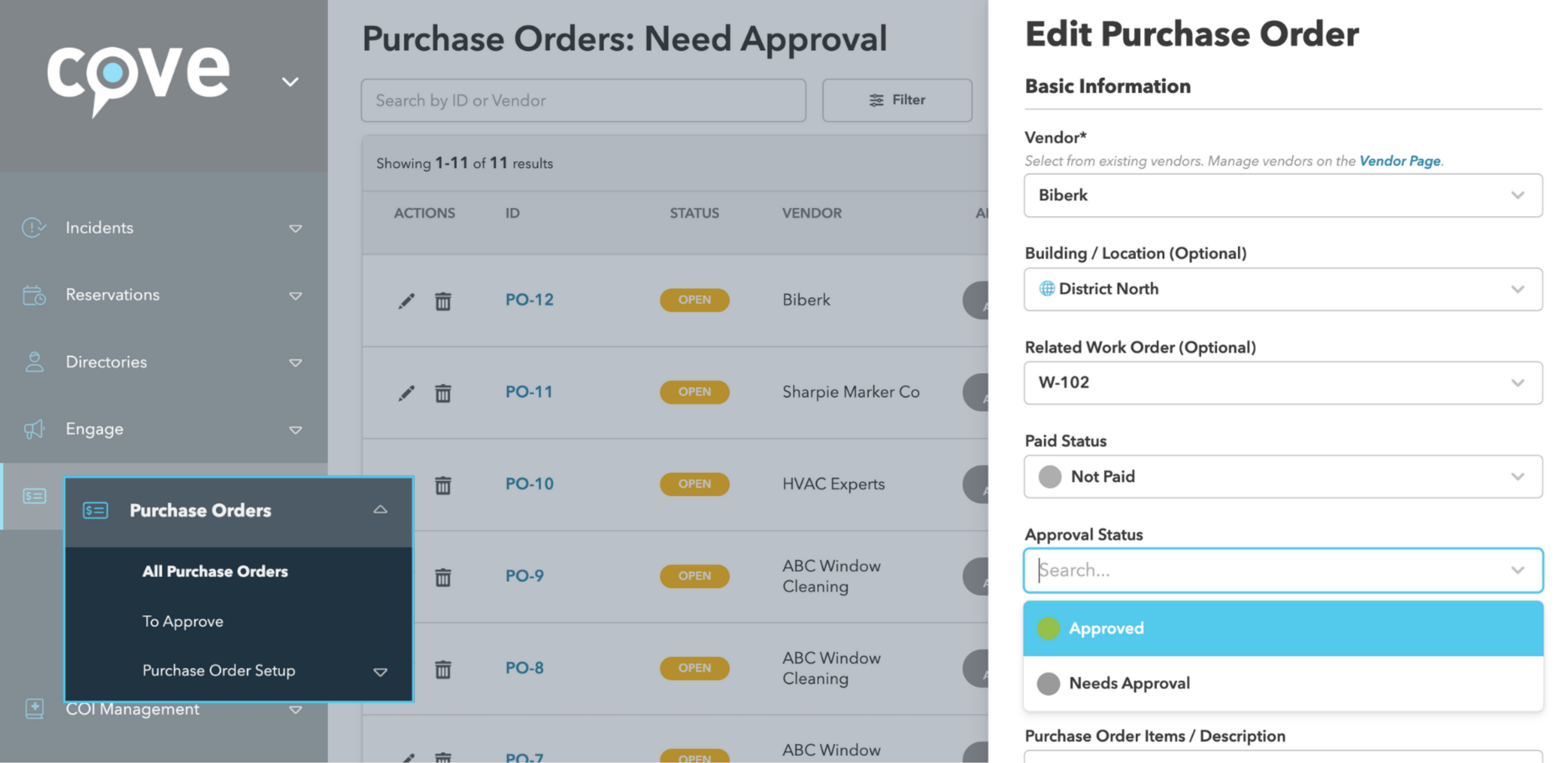Open the Engage menu label
The image size is (1568, 763).
94,429
